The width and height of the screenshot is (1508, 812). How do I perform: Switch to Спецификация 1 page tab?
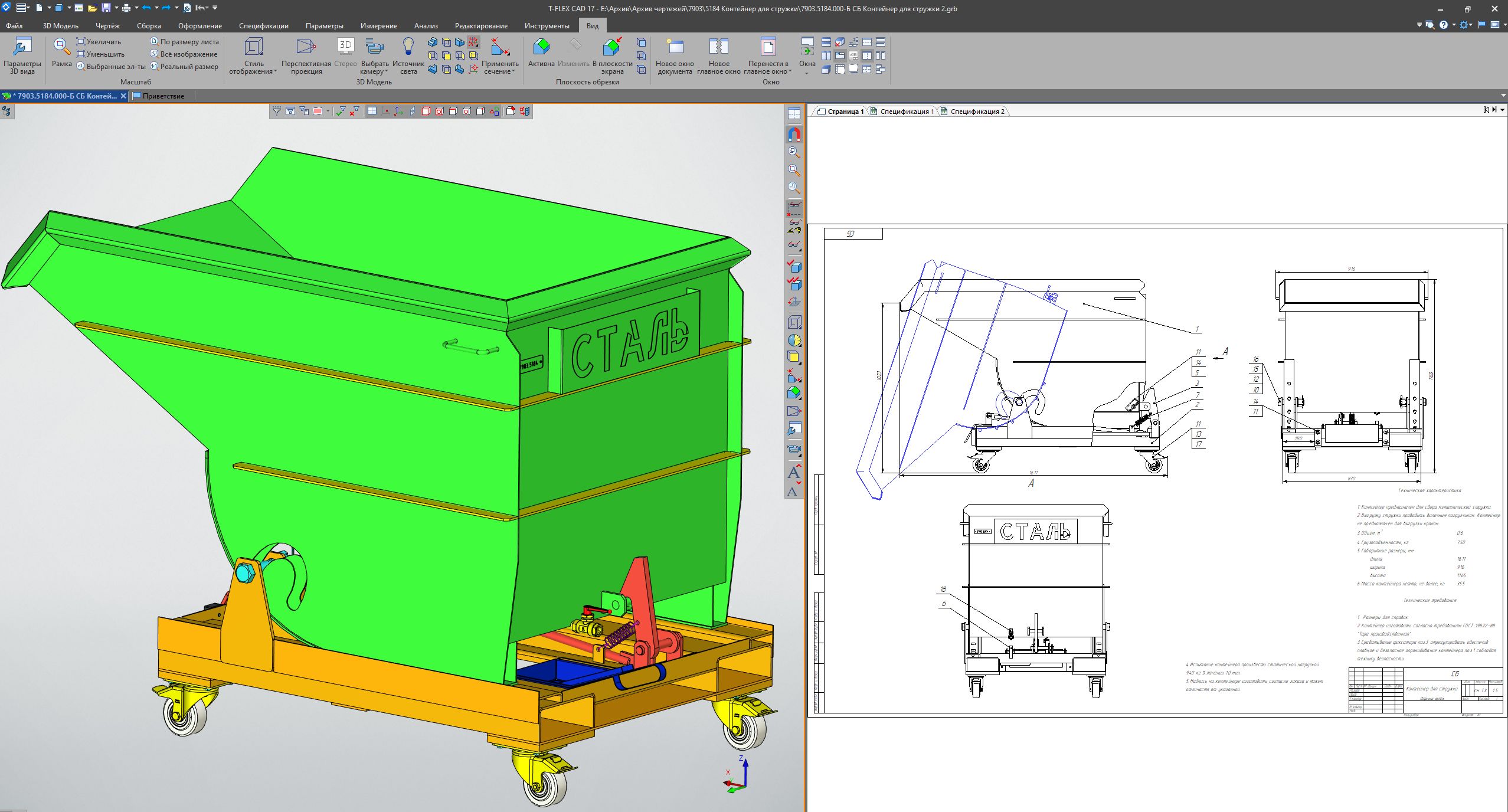[906, 112]
